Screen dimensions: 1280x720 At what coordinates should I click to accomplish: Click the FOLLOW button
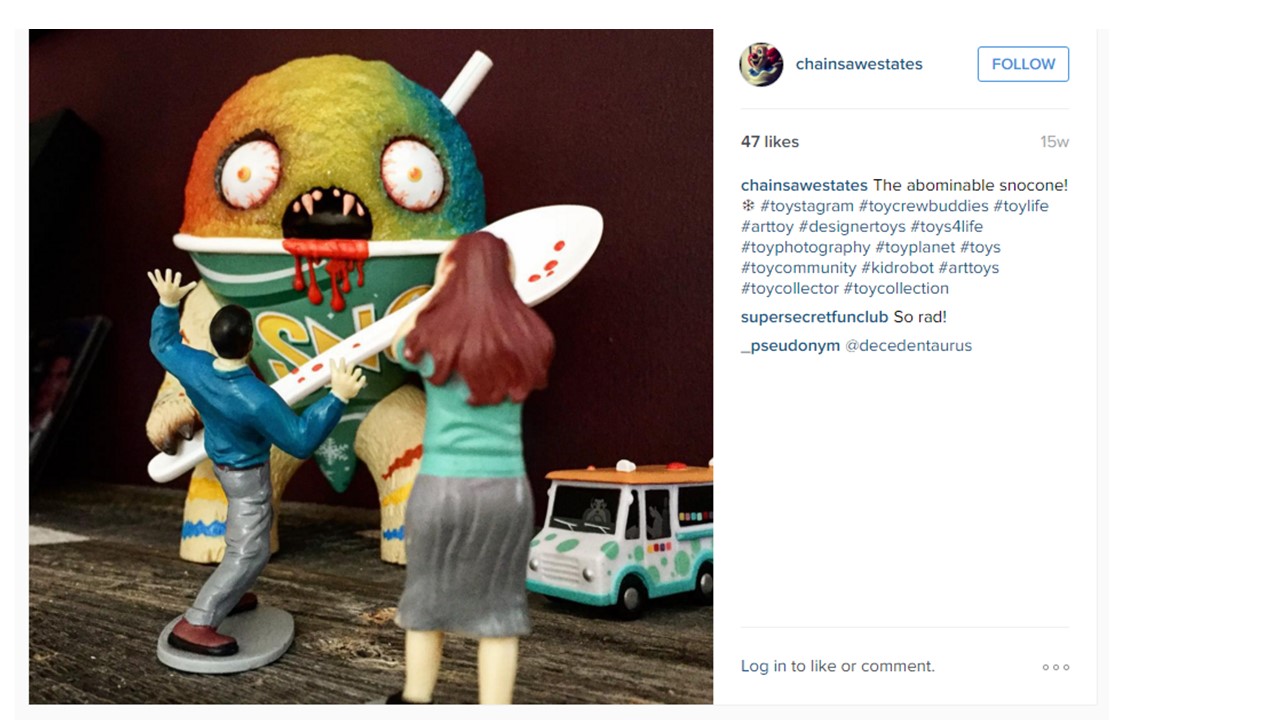pos(1023,64)
